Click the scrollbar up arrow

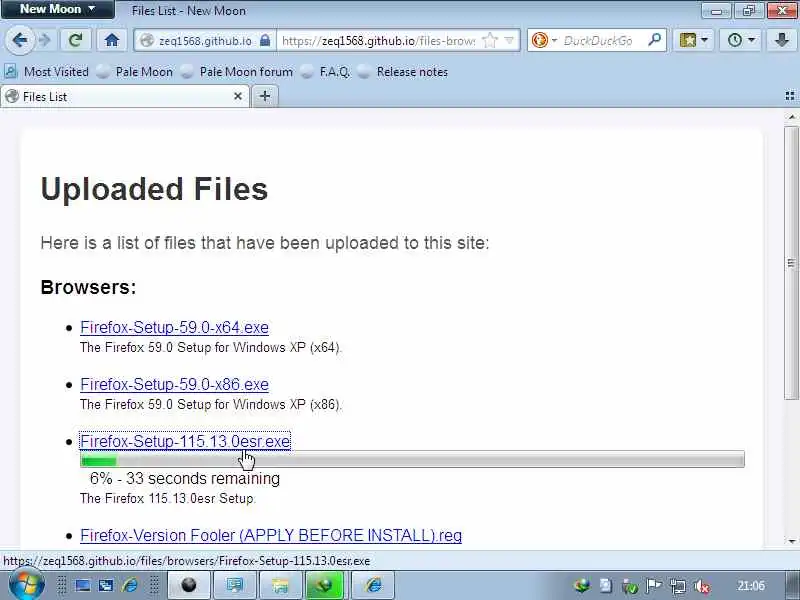tap(791, 117)
